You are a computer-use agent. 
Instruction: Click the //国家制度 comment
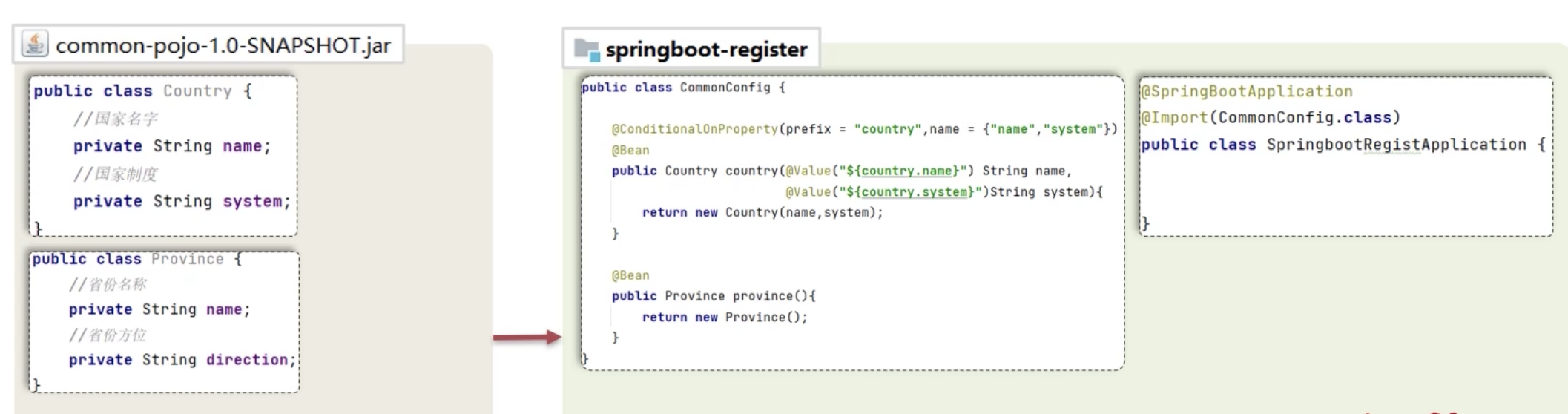(x=115, y=174)
